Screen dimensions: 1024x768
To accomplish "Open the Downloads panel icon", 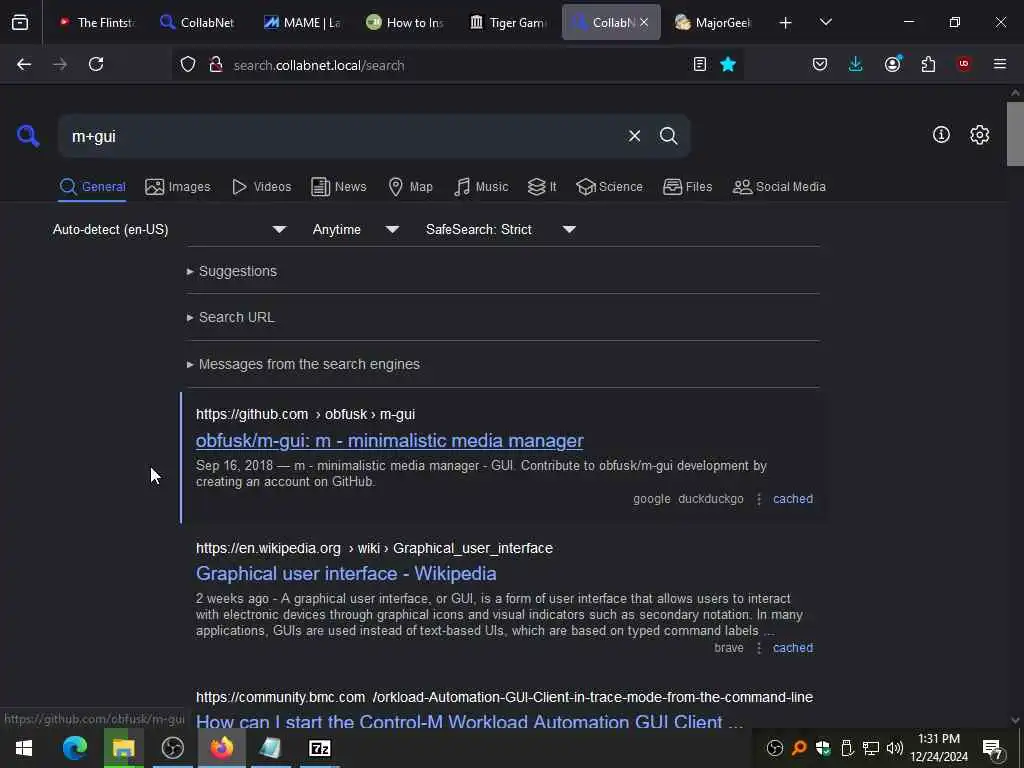I will [x=856, y=64].
